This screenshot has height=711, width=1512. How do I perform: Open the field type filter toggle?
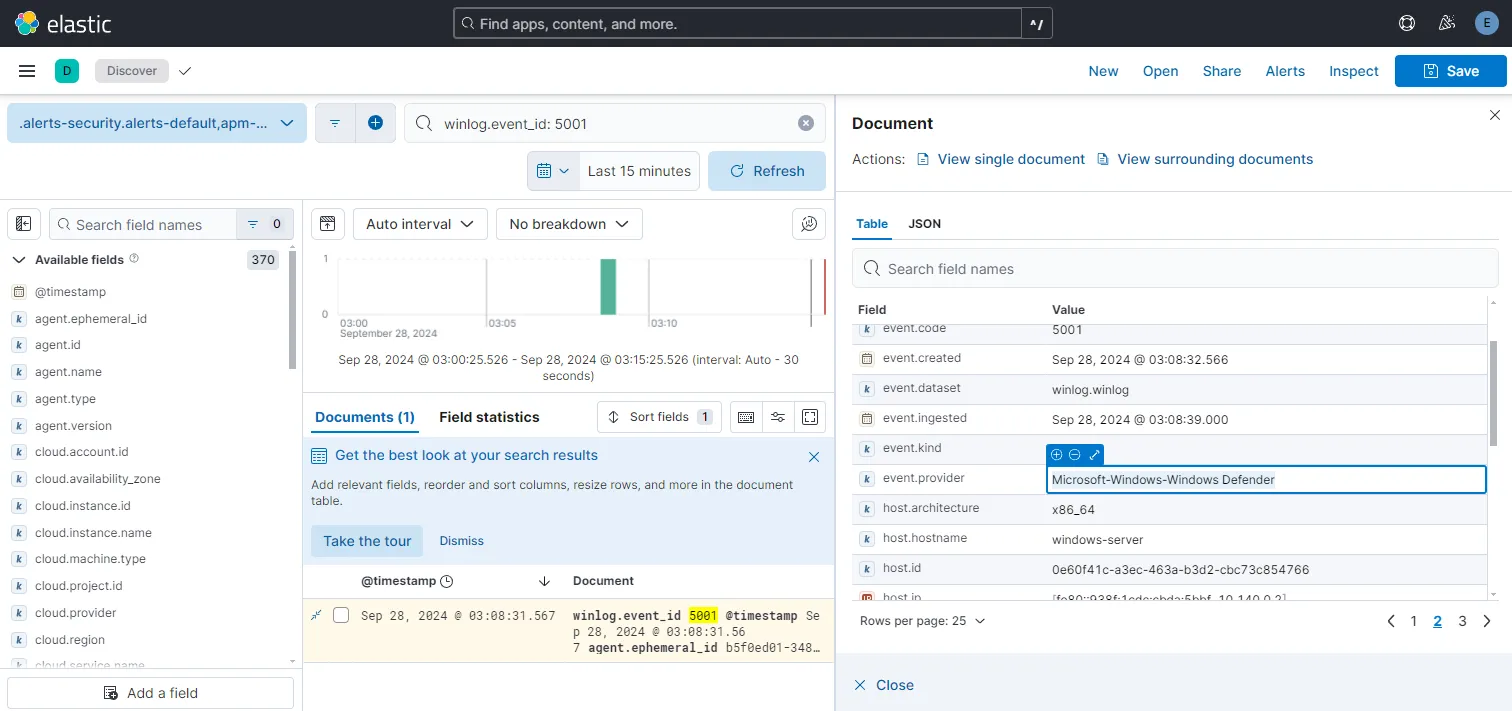coord(263,224)
